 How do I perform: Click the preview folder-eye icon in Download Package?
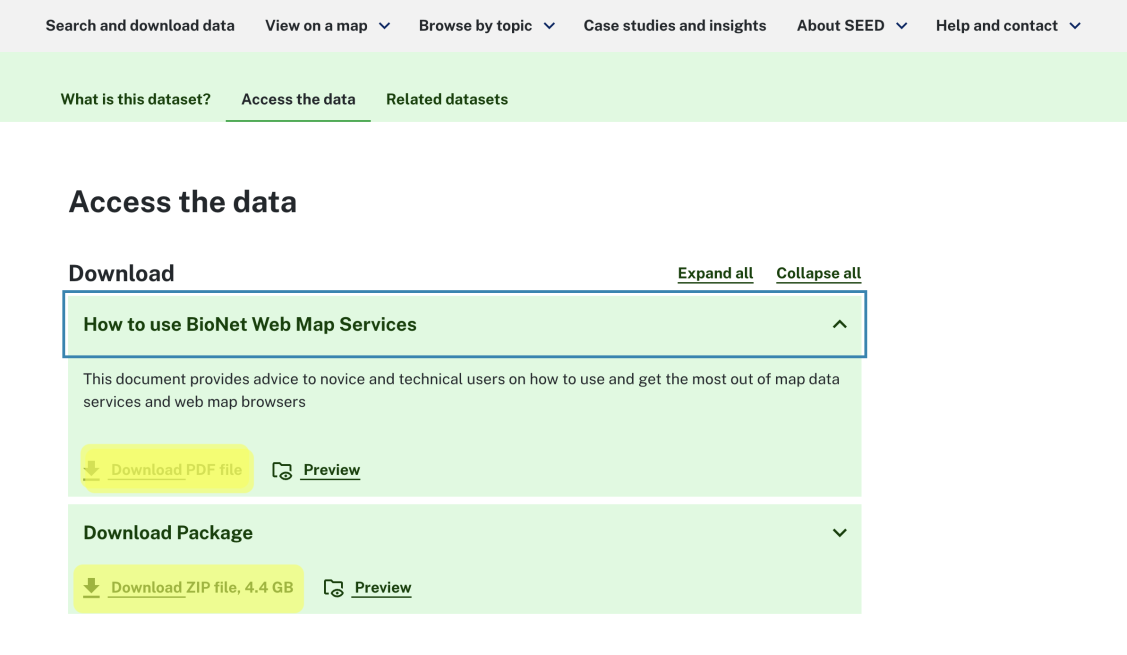pyautogui.click(x=334, y=588)
